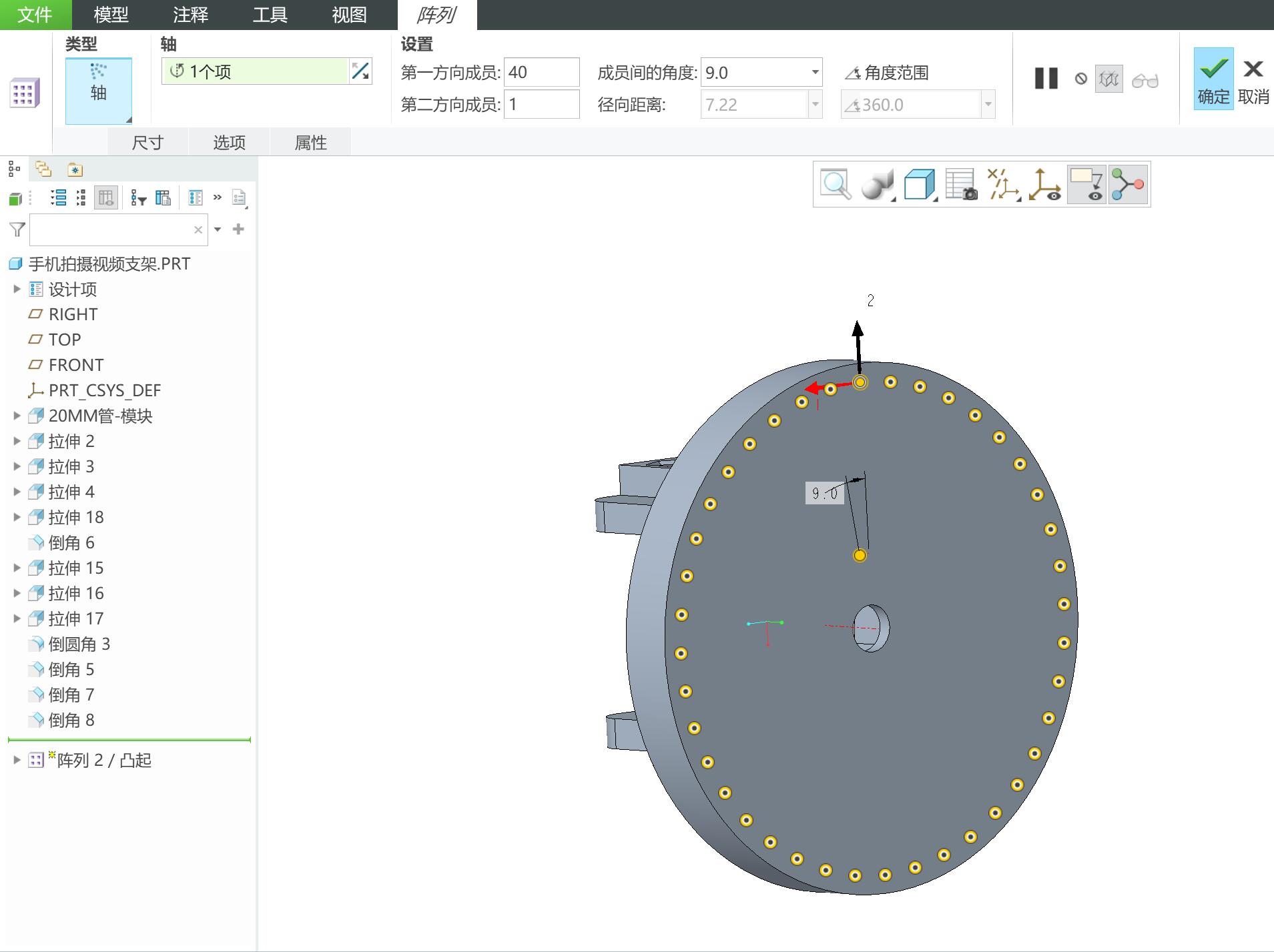1274x952 pixels.
Task: Click the flip axis direction icon
Action: (x=360, y=71)
